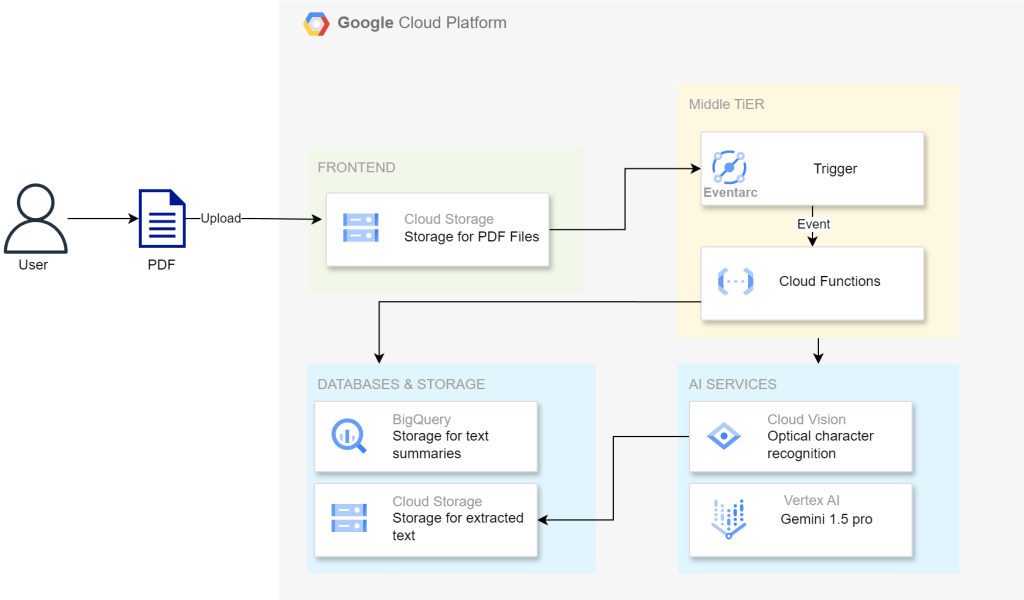Click the 'BigQuery' title text

click(x=421, y=419)
